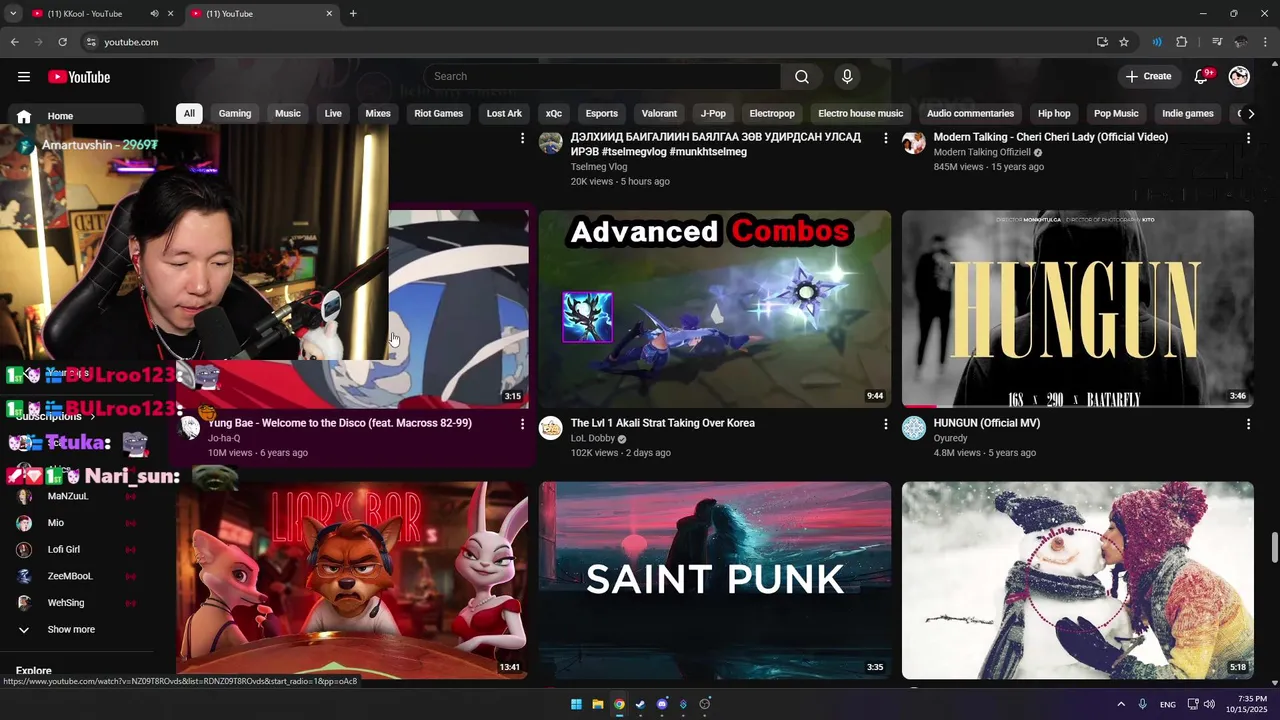Click the page vertical scrollbar thumb
Image resolution: width=1280 pixels, height=720 pixels.
(1274, 547)
